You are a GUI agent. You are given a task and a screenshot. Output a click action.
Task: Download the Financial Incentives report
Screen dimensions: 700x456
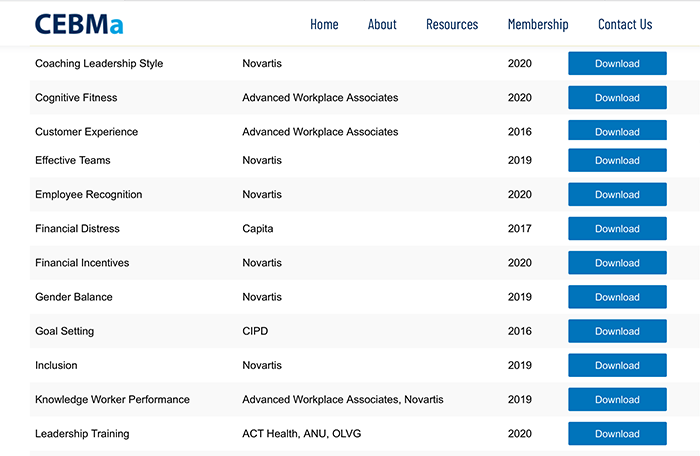click(617, 263)
